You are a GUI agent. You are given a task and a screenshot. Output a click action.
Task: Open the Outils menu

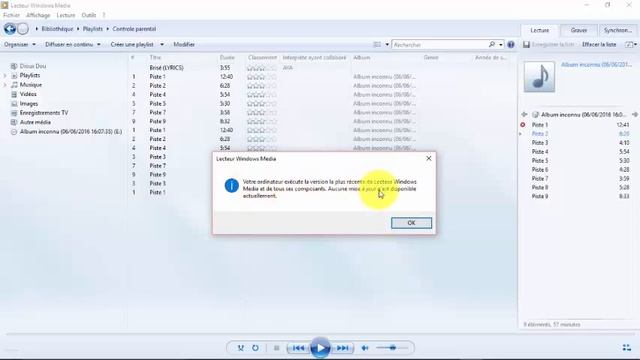pyautogui.click(x=89, y=15)
